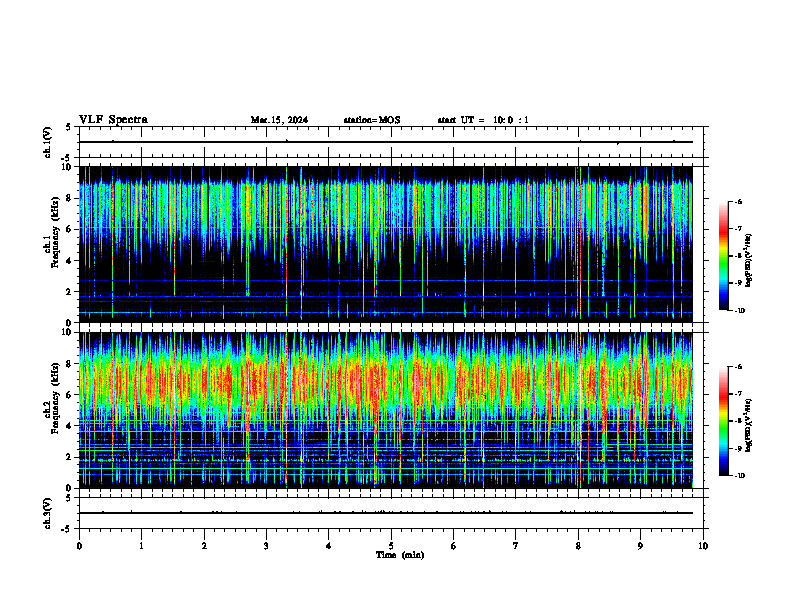
Task: Select the date text "Mar.15, 2024"
Action: pyautogui.click(x=279, y=120)
